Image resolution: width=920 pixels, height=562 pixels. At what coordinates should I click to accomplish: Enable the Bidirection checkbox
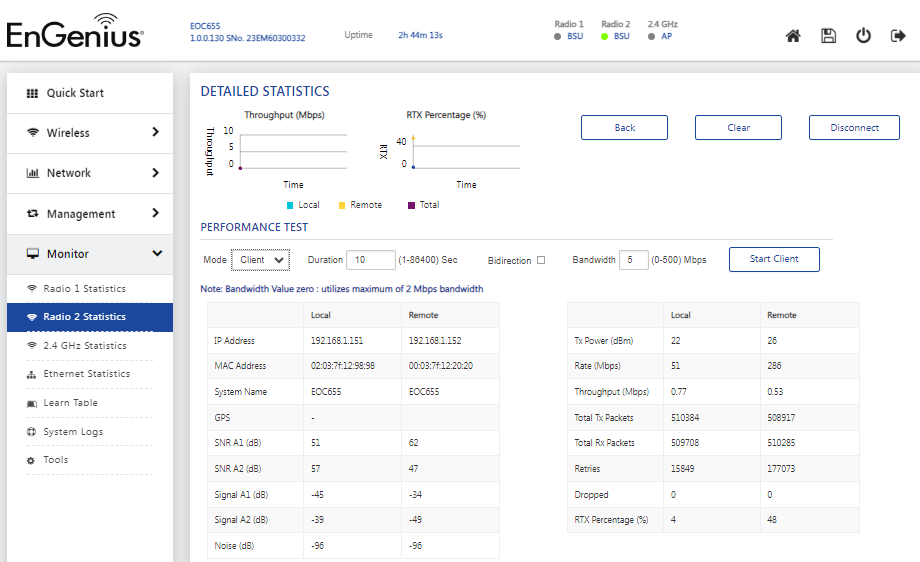click(541, 260)
